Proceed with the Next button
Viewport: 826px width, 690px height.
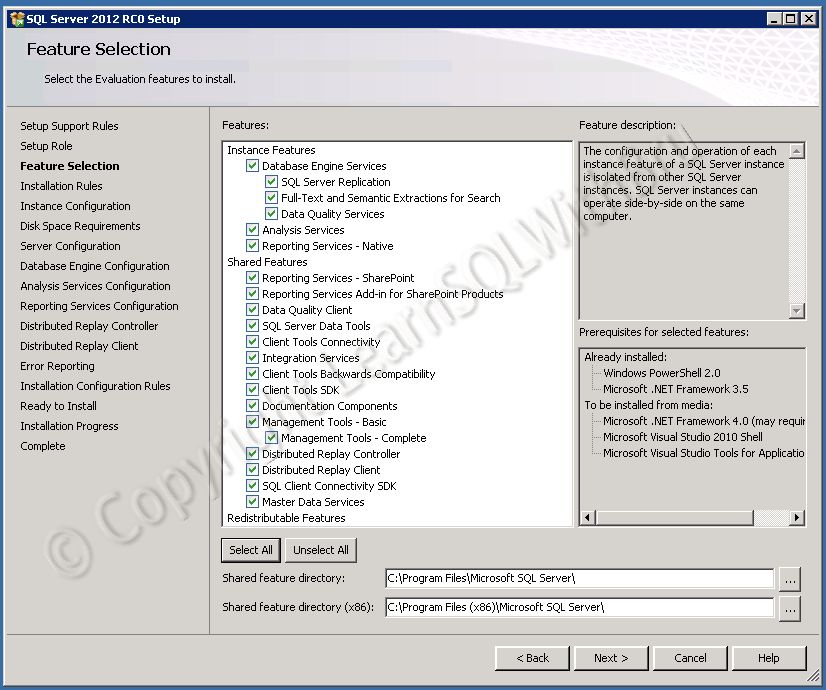click(x=611, y=658)
